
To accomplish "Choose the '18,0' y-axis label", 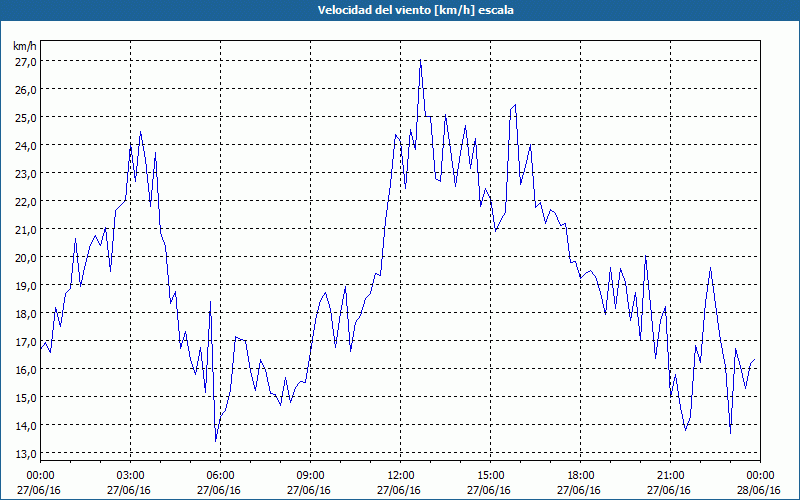I will click(24, 313).
